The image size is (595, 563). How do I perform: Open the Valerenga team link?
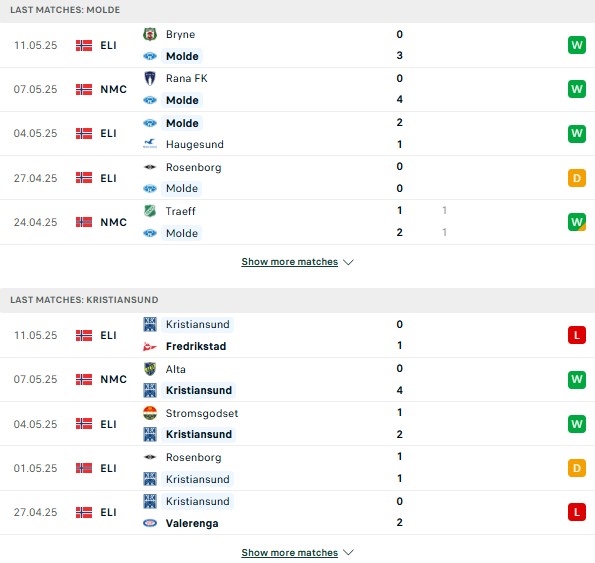pyautogui.click(x=192, y=524)
